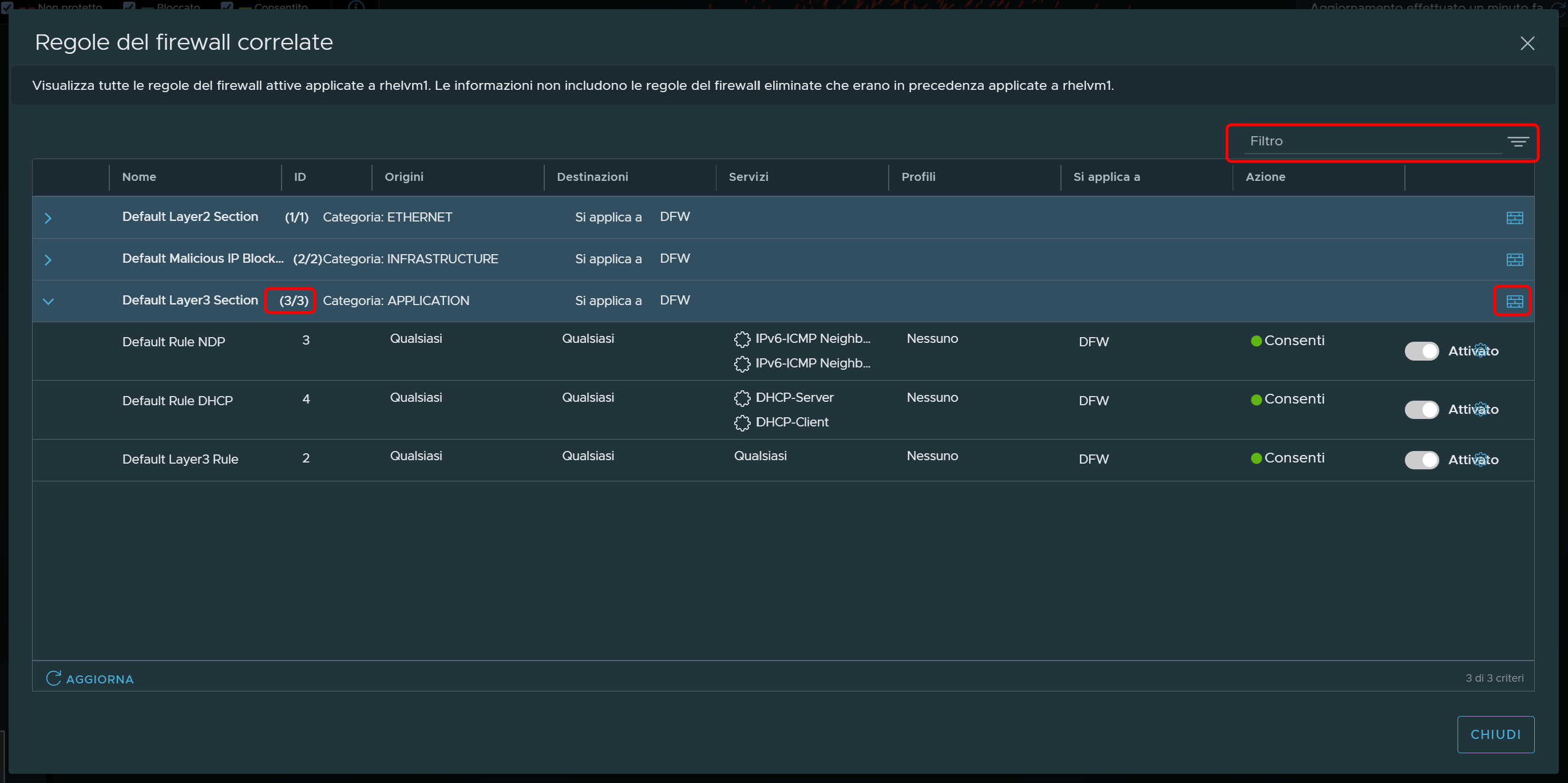The height and width of the screenshot is (783, 1568).
Task: Open gear settings for Default Layer3 Rule
Action: 1481,460
